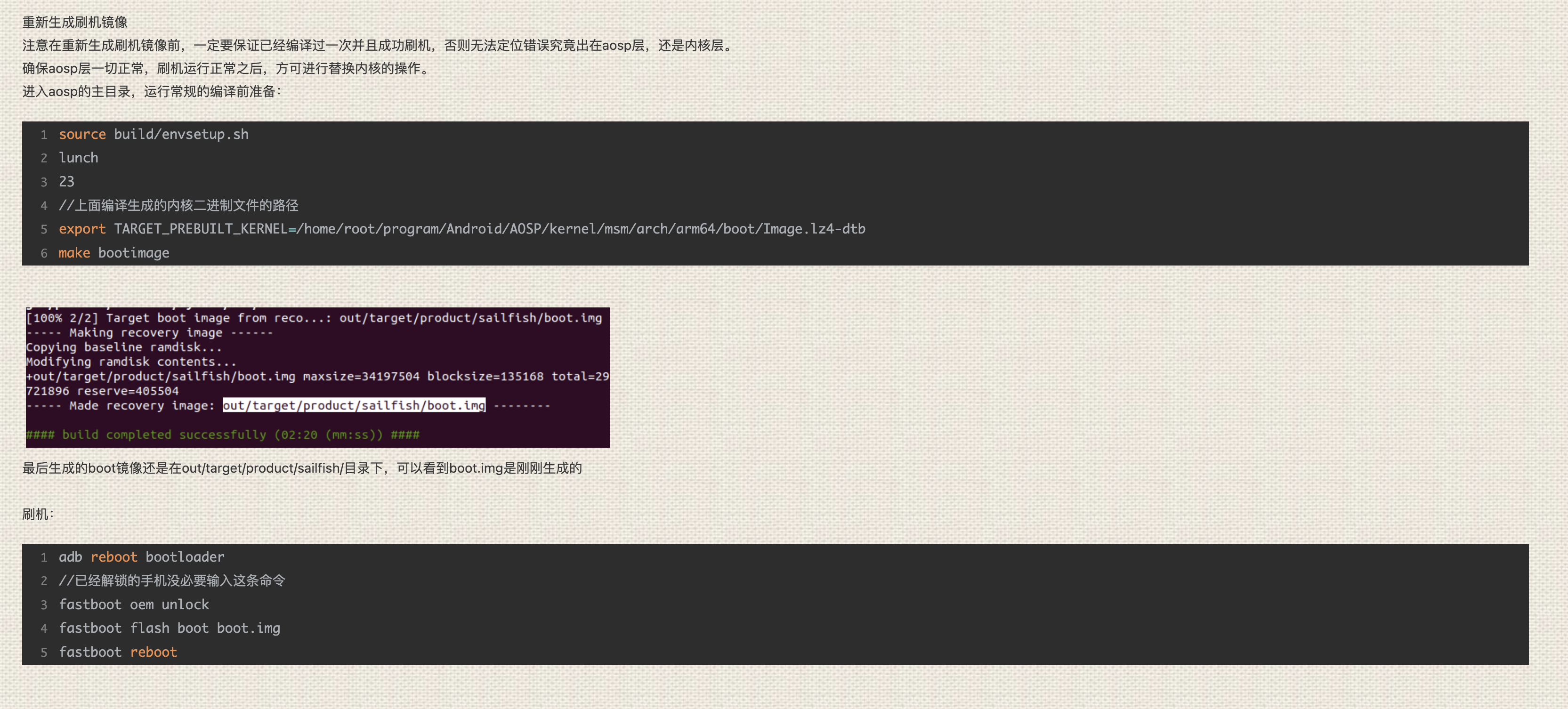Click 'adb reboot bootloader' command
Screen dimensions: 1568x709
pos(141,557)
